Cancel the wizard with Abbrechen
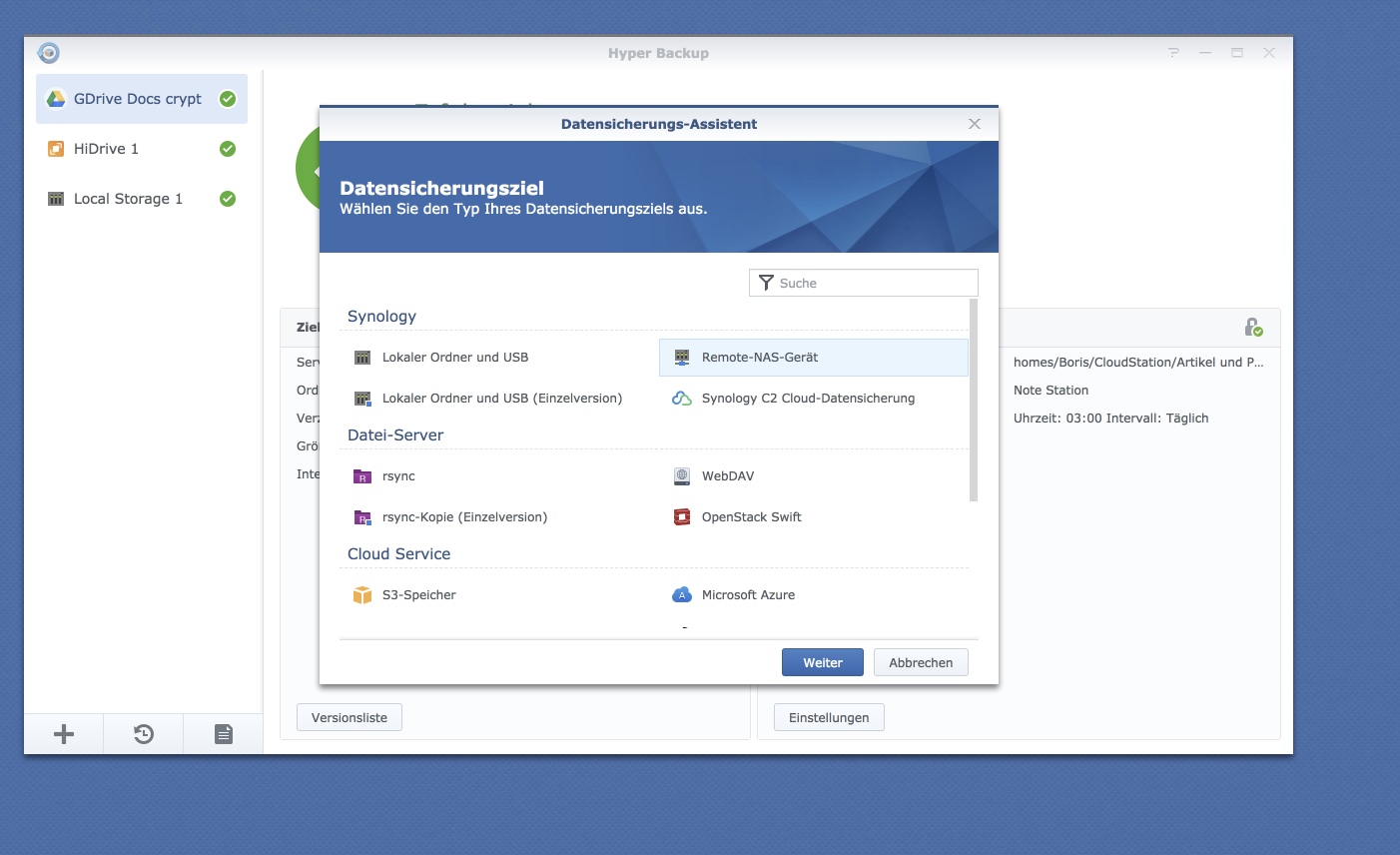 coord(921,662)
